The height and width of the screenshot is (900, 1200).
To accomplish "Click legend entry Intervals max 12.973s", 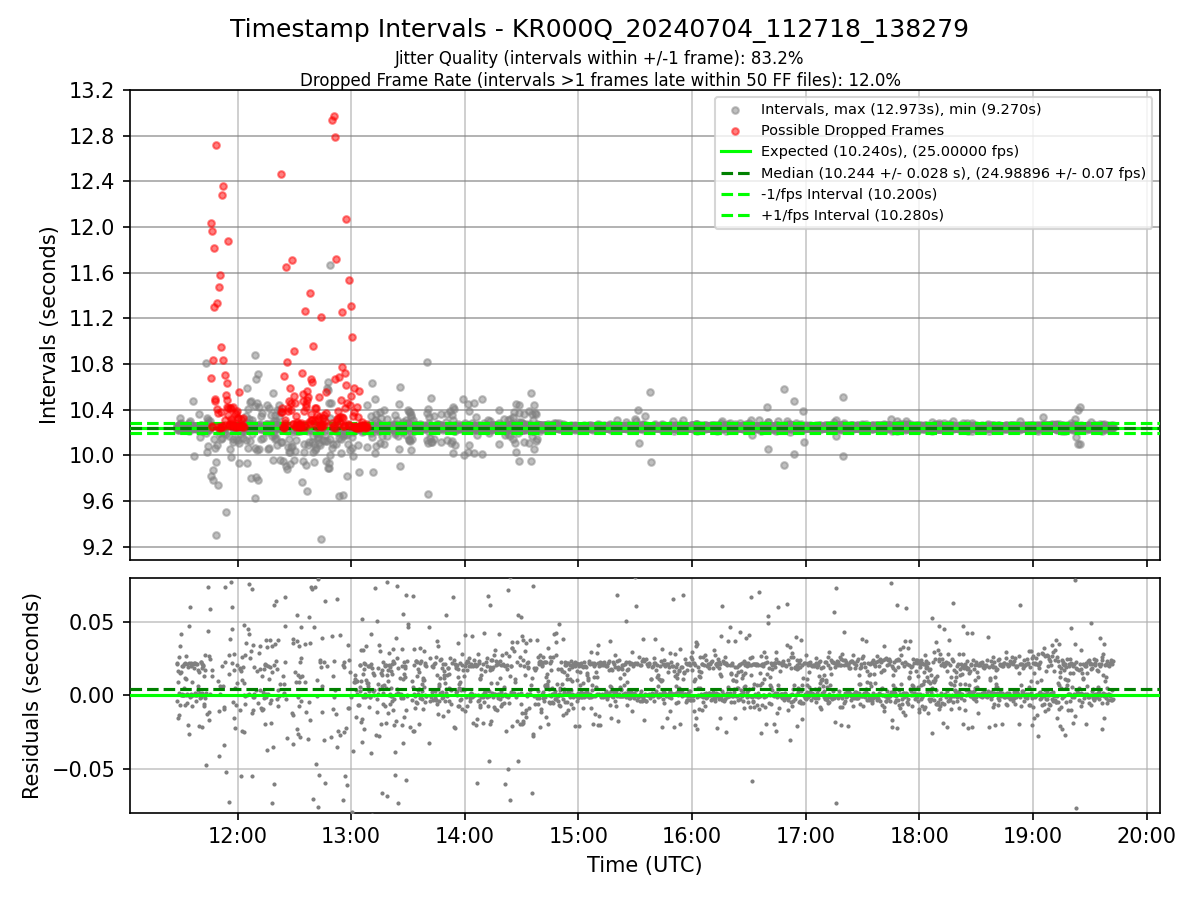I will (x=901, y=109).
